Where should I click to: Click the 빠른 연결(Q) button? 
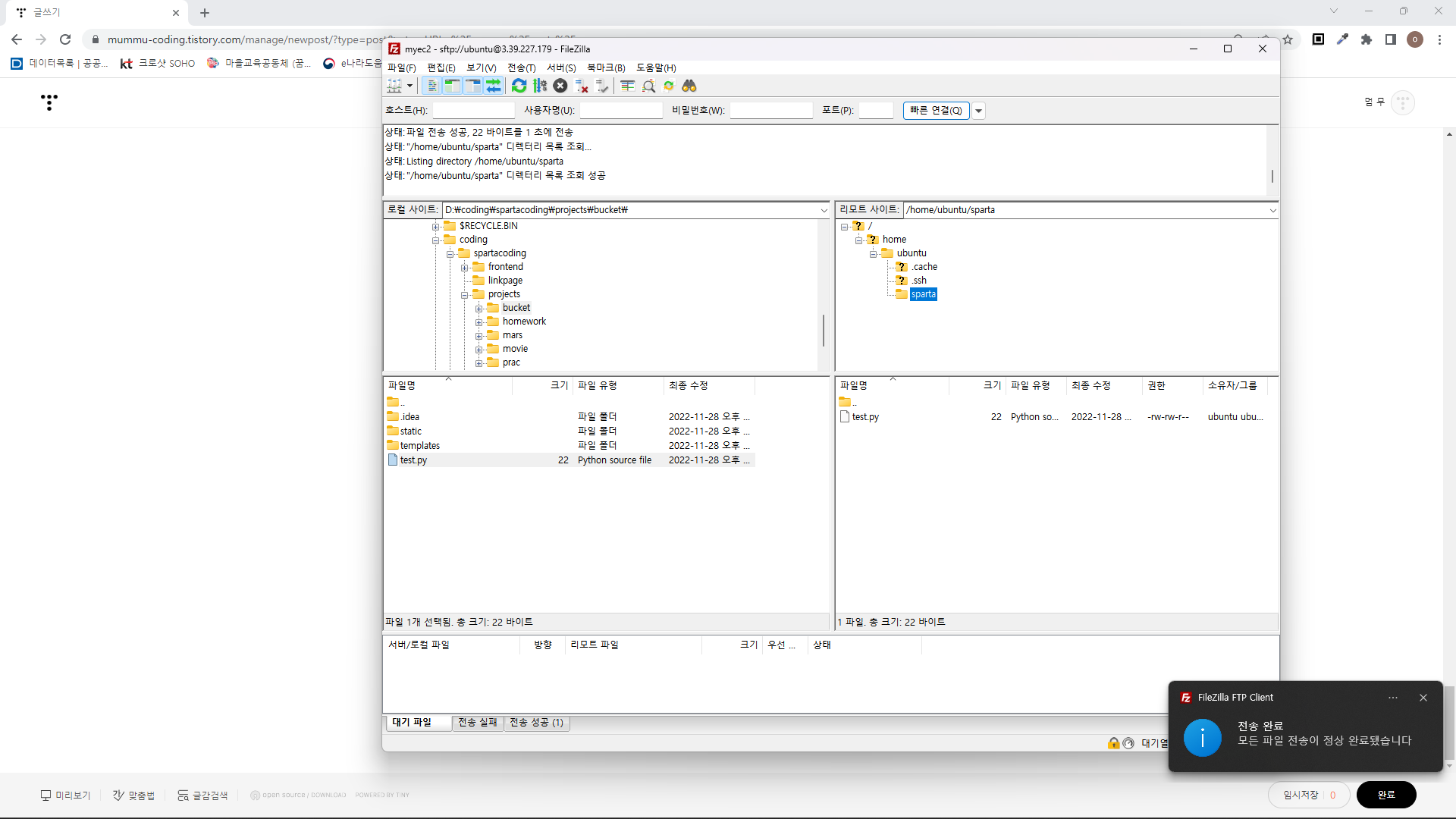click(x=936, y=111)
